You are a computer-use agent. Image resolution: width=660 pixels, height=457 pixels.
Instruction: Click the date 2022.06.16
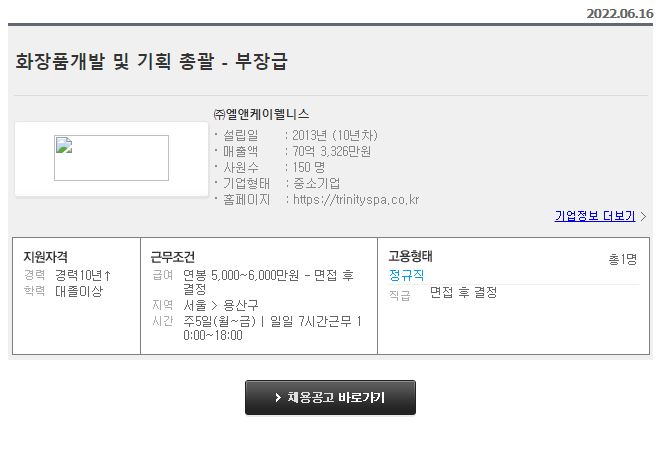pos(620,13)
